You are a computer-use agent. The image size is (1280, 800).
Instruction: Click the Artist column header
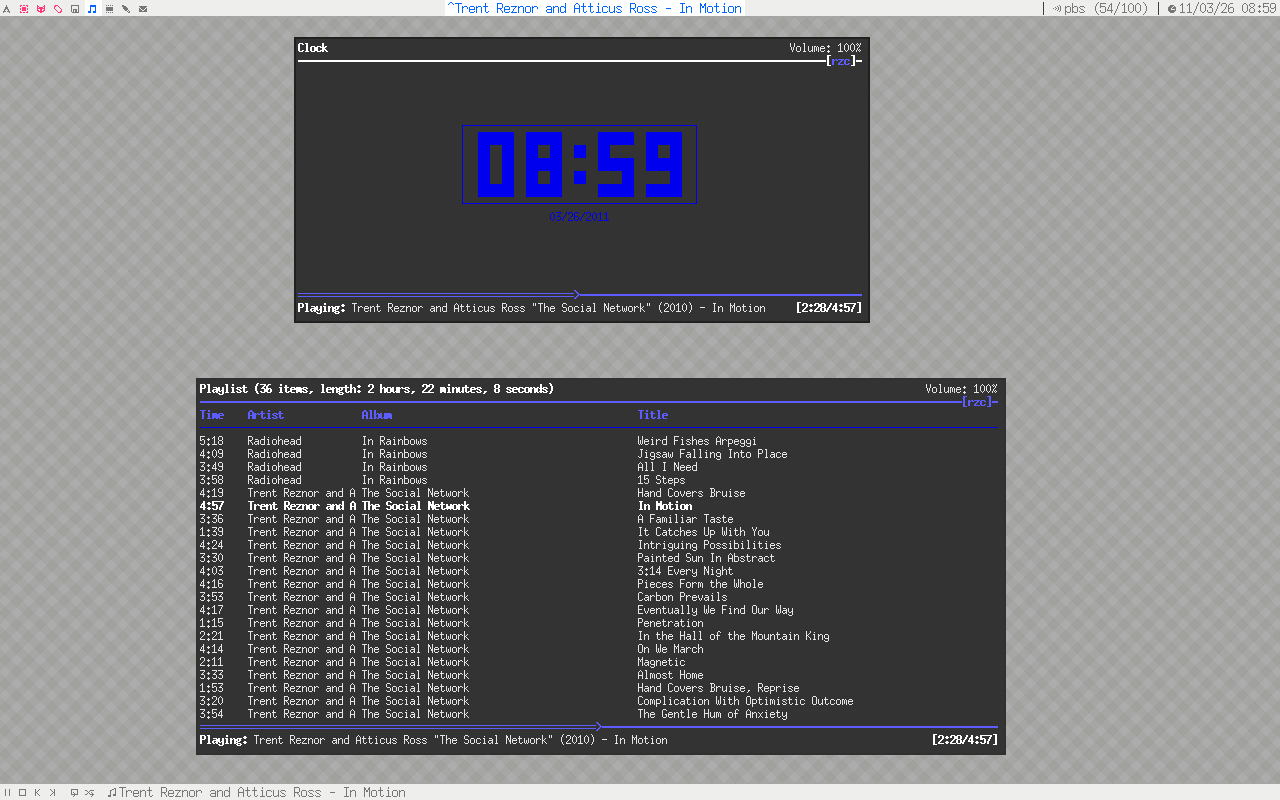(x=266, y=415)
